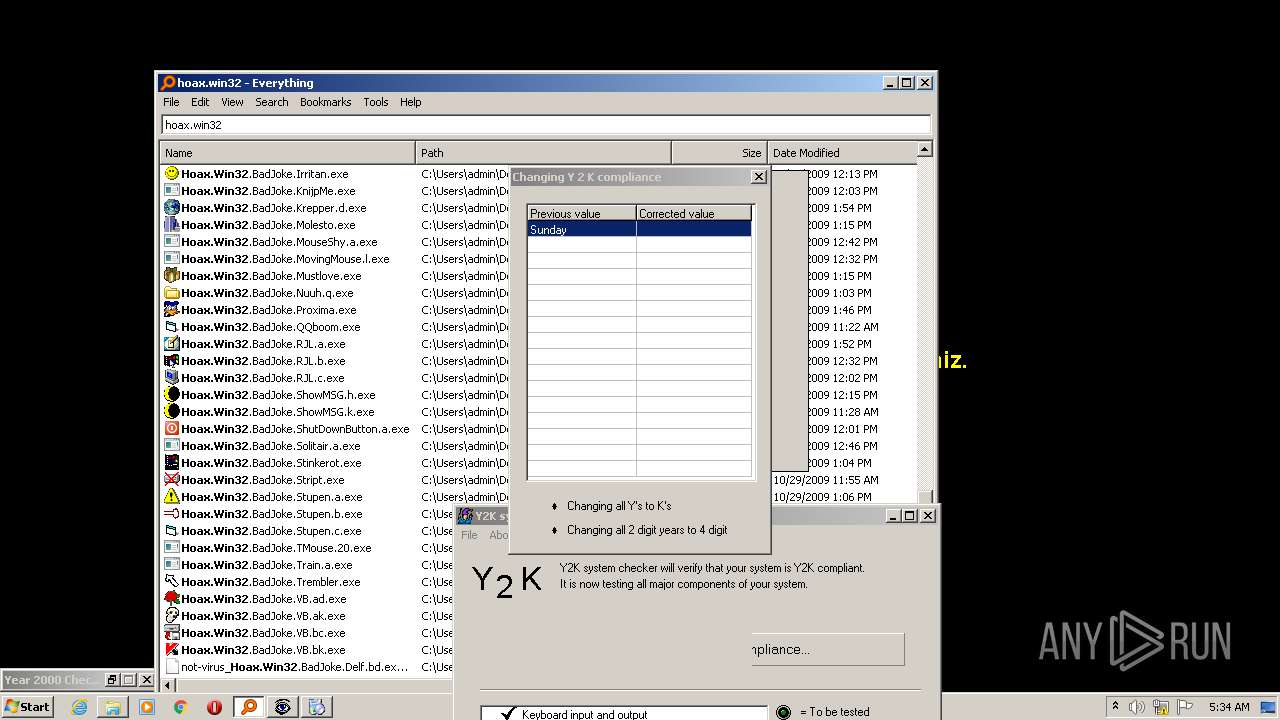Activate the Everything search taskbar button
The height and width of the screenshot is (720, 1280).
pos(249,707)
